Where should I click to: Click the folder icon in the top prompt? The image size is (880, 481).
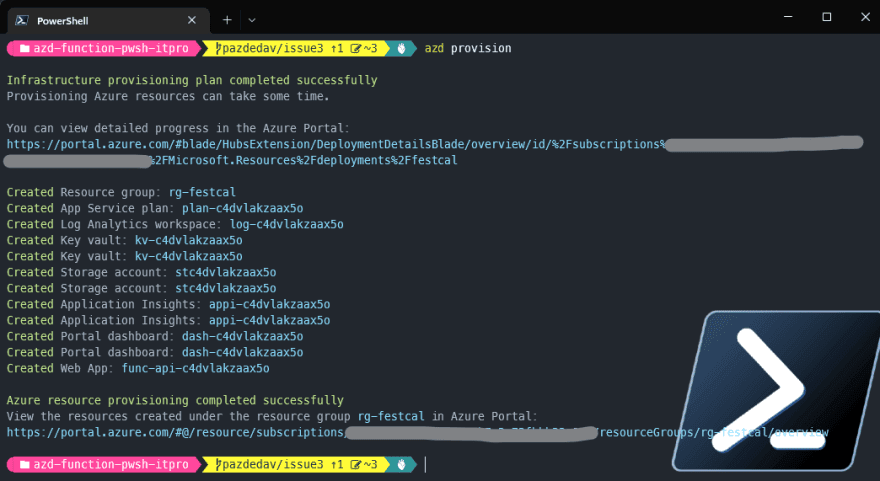point(24,48)
